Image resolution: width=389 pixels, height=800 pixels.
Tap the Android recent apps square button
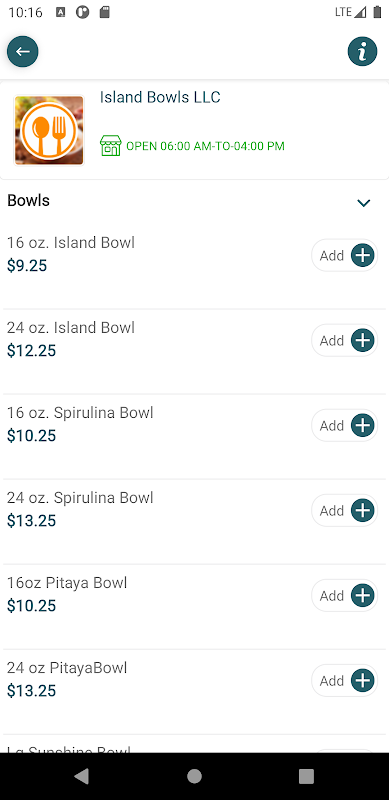pyautogui.click(x=306, y=777)
